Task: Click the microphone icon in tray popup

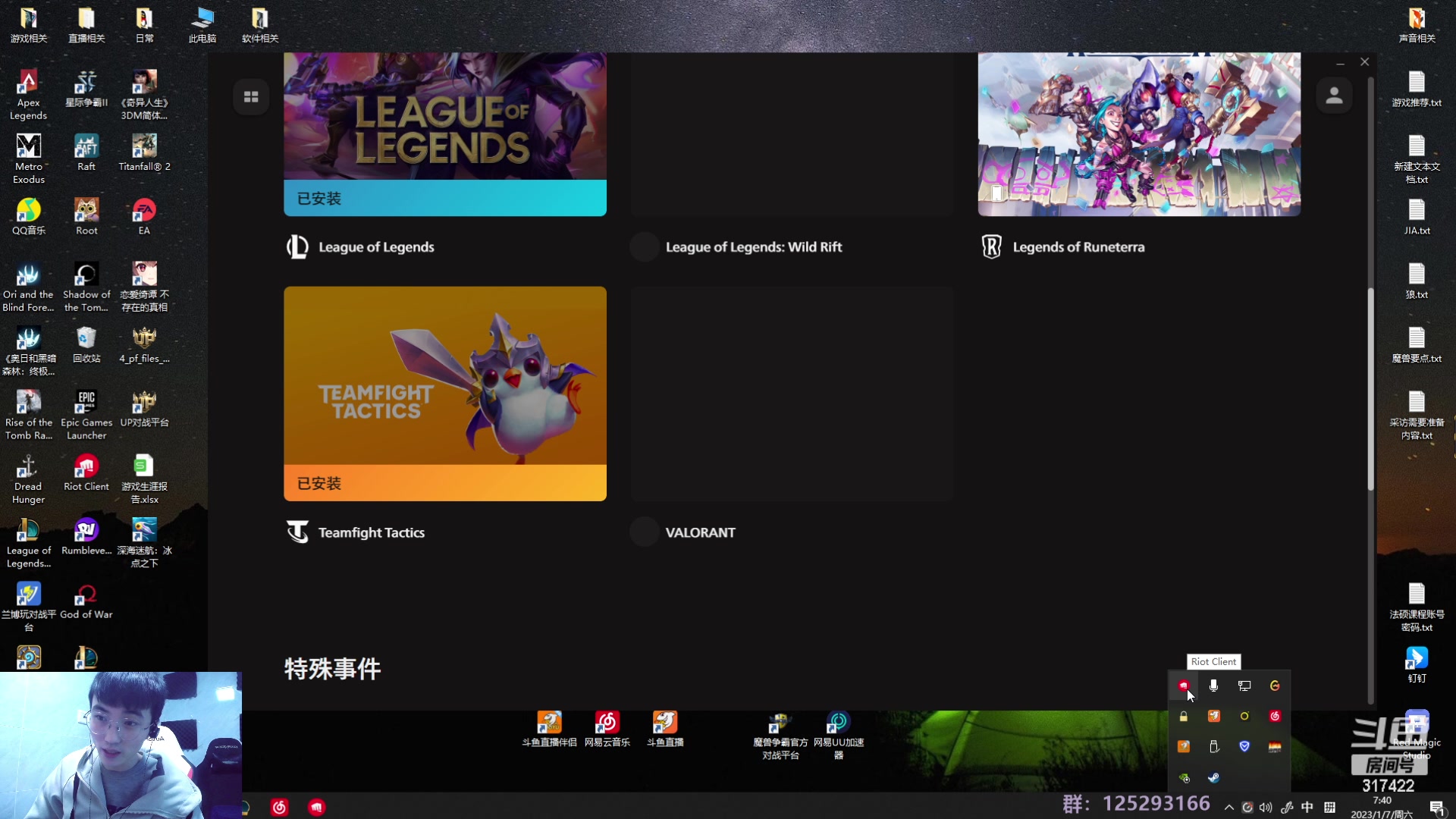Action: pos(1213,686)
